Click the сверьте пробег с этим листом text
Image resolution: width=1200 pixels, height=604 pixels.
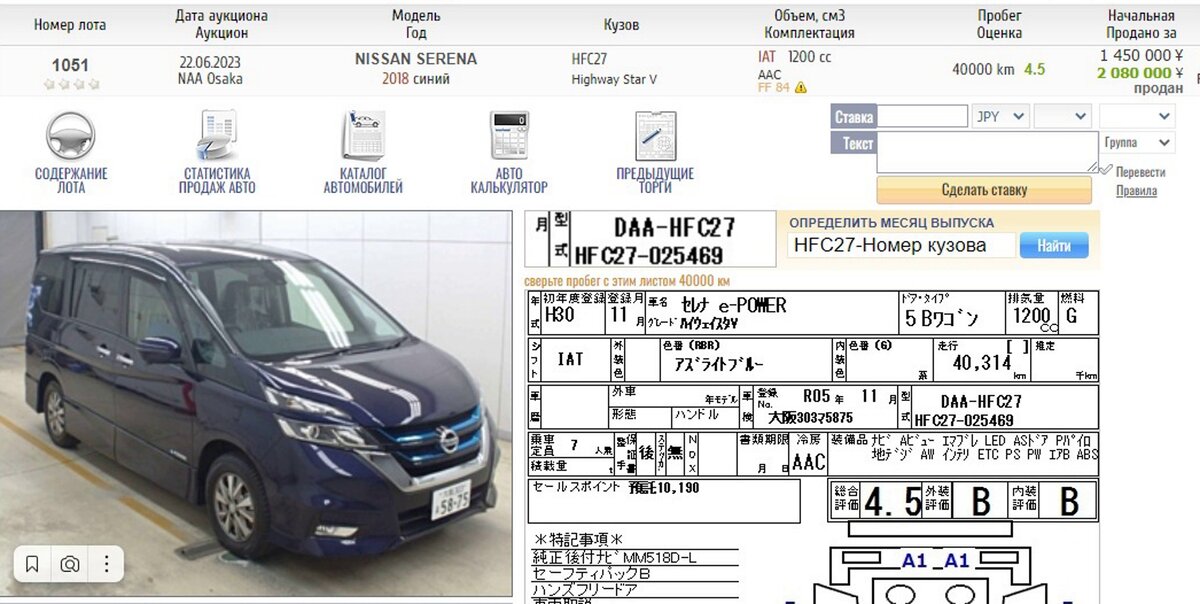[x=627, y=281]
